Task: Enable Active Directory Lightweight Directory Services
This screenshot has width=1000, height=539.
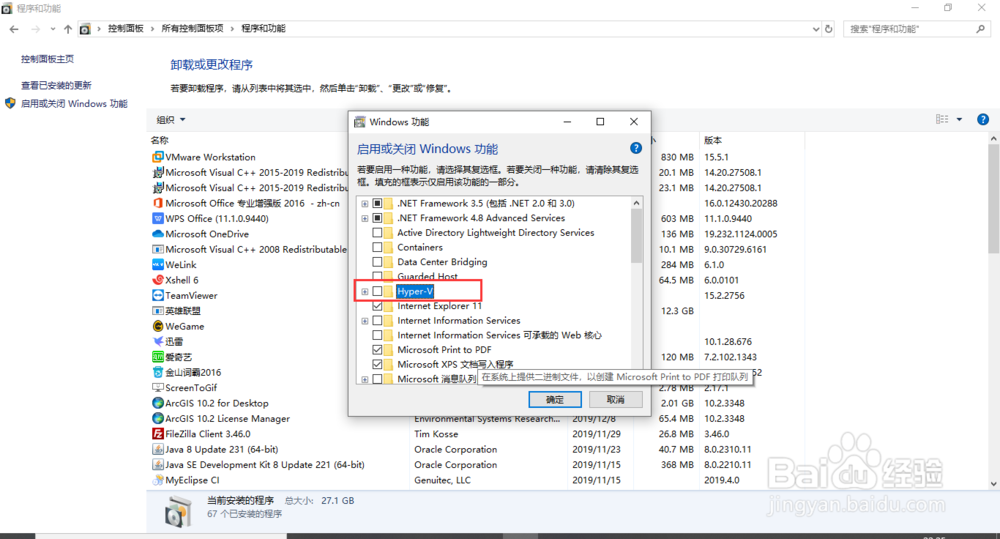Action: [378, 233]
